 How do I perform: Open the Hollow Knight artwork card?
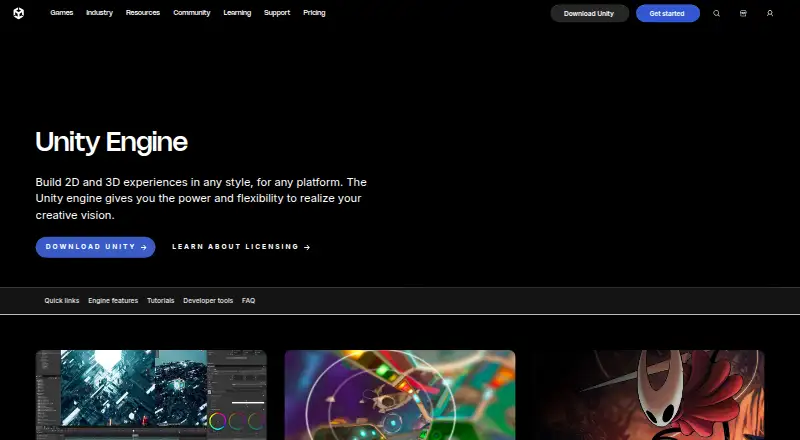[649, 395]
